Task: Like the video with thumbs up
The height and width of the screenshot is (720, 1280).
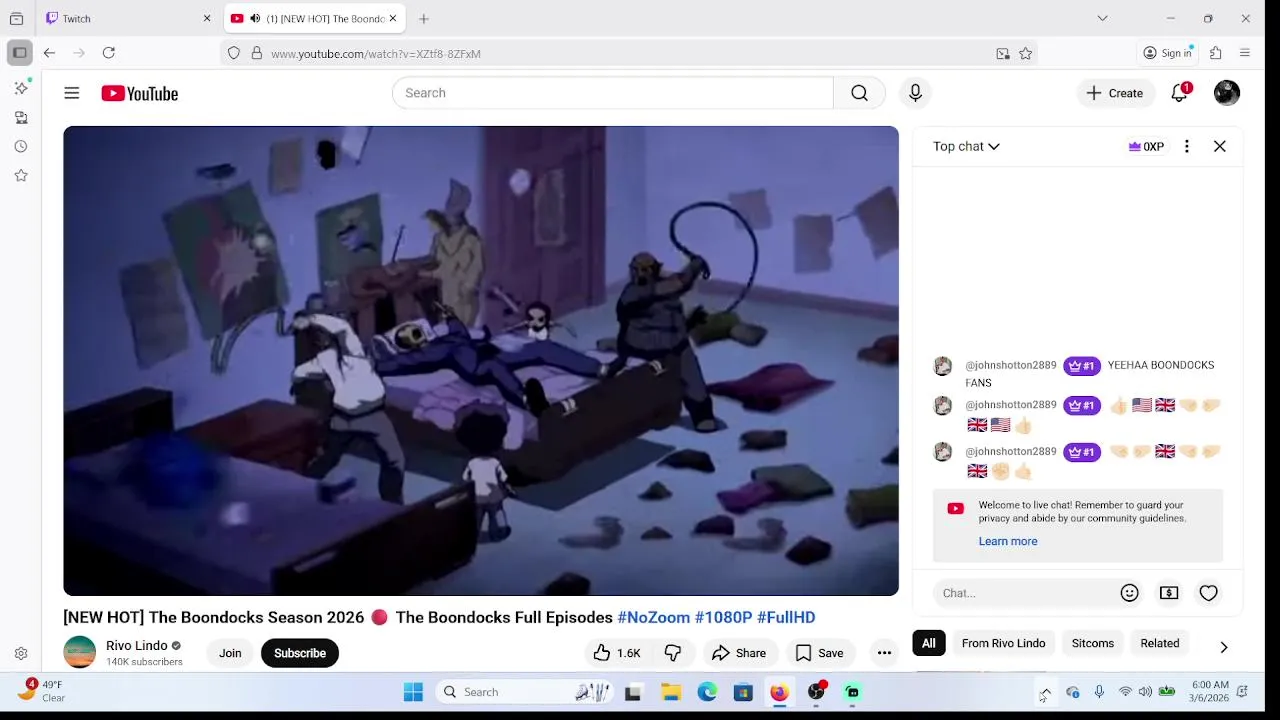Action: click(616, 653)
